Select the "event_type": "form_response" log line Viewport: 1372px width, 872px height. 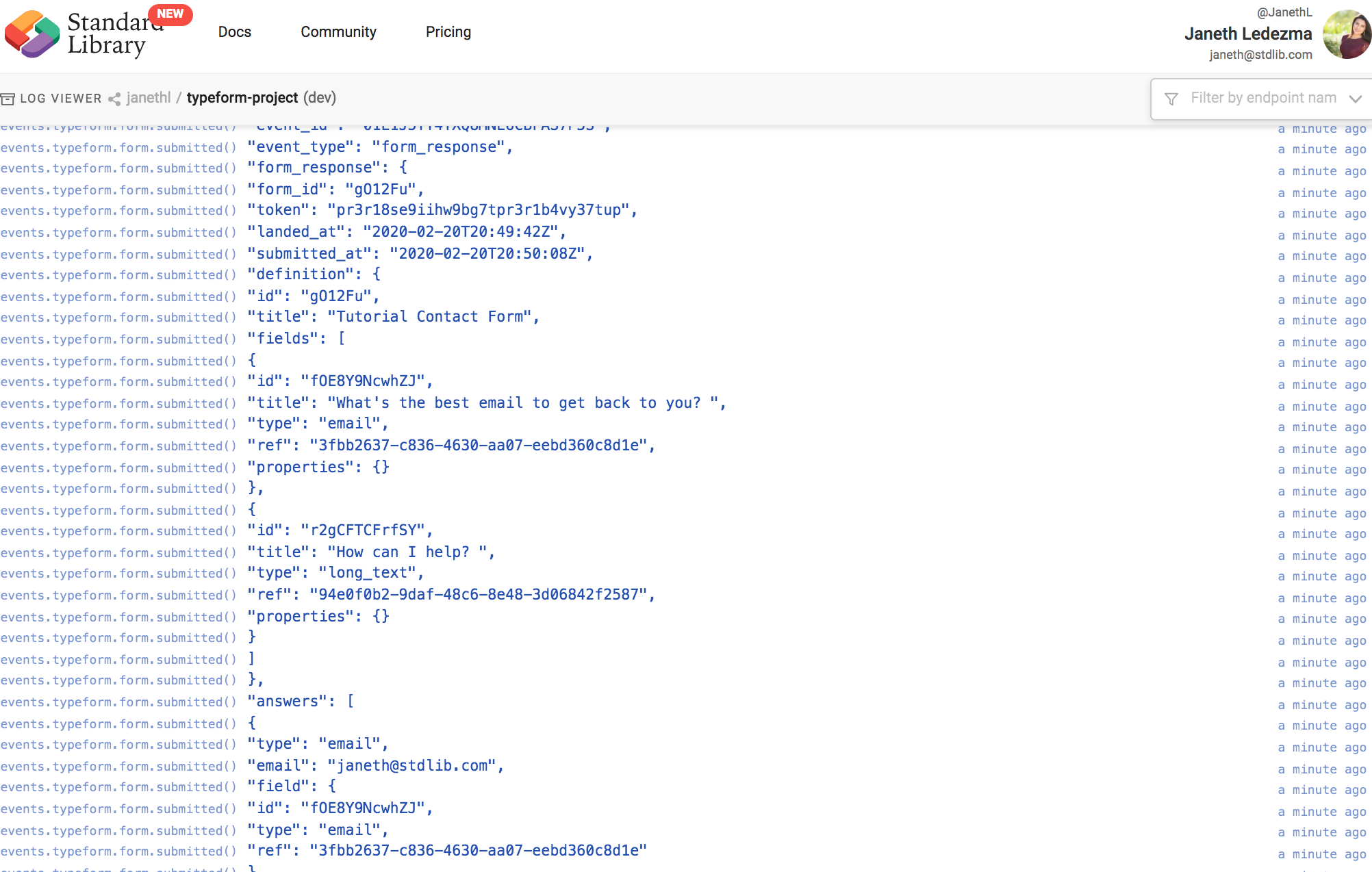click(x=380, y=147)
